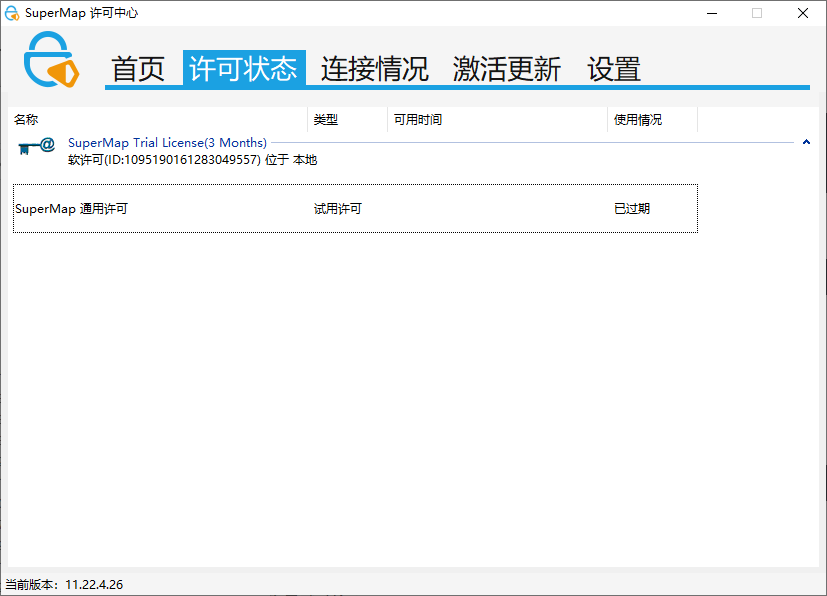The image size is (827, 596).
Task: Click the SuperMap Trial License(3 Months) header
Action: coord(167,142)
